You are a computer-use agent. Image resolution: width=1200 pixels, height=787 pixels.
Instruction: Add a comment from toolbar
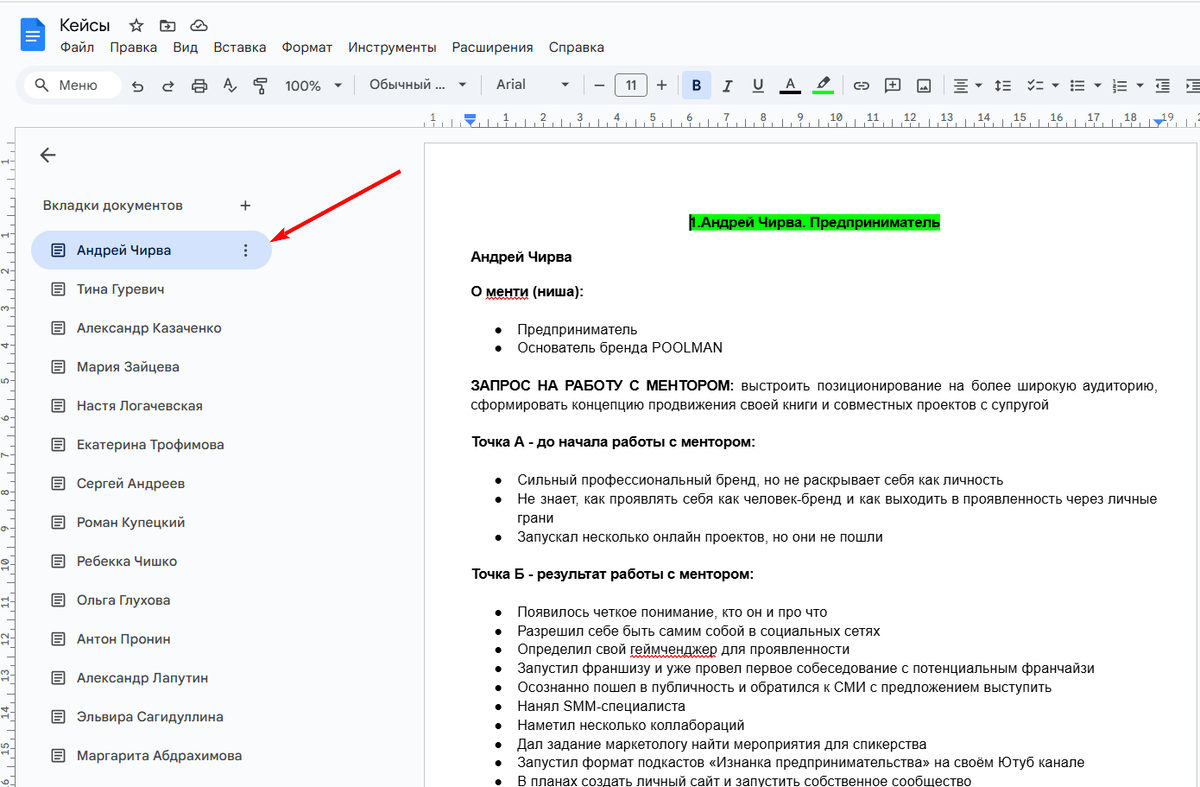click(x=892, y=85)
